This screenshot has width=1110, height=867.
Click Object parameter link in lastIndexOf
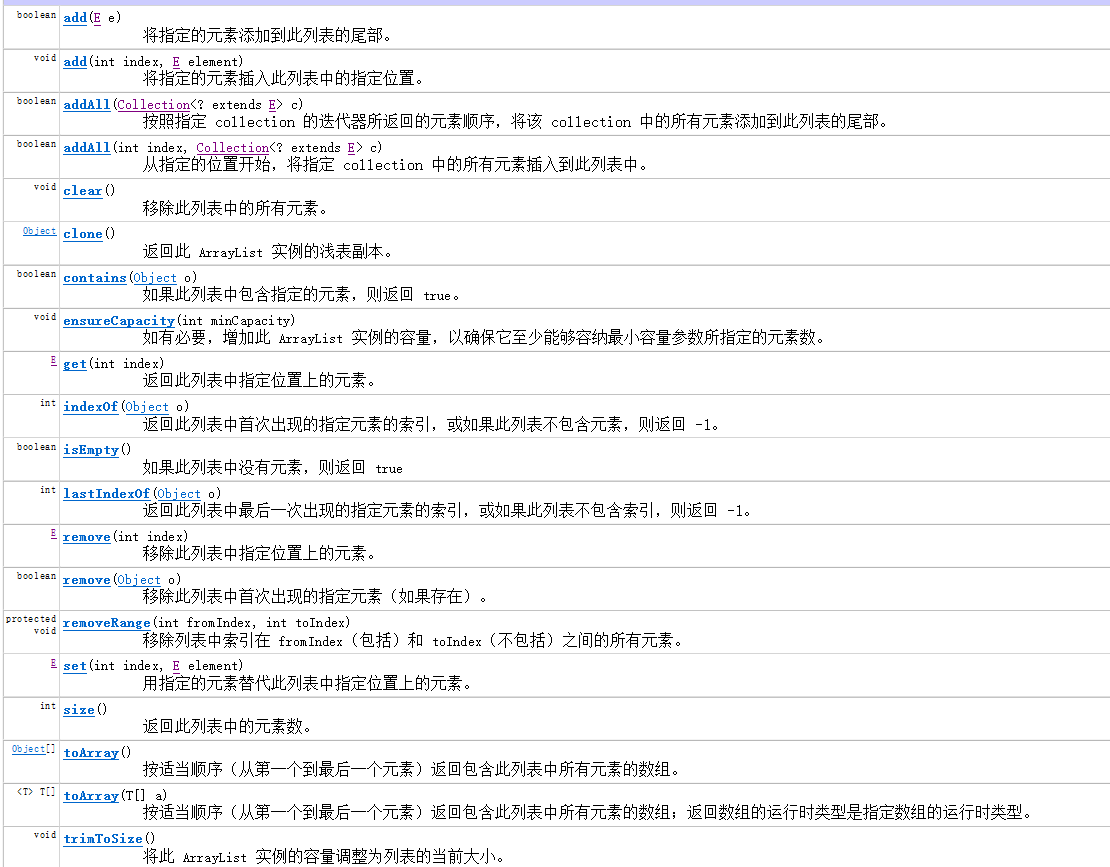pyautogui.click(x=178, y=494)
